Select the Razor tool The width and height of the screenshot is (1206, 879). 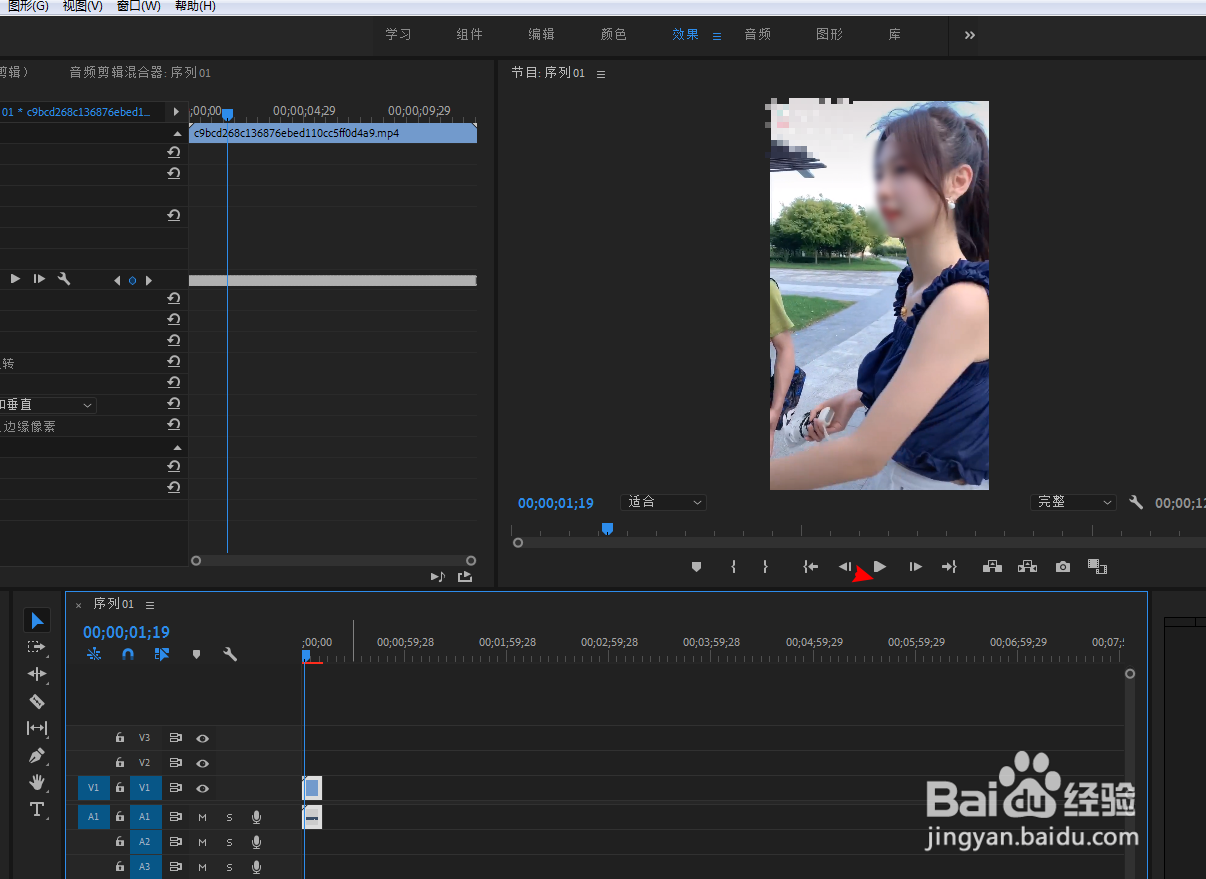click(37, 702)
